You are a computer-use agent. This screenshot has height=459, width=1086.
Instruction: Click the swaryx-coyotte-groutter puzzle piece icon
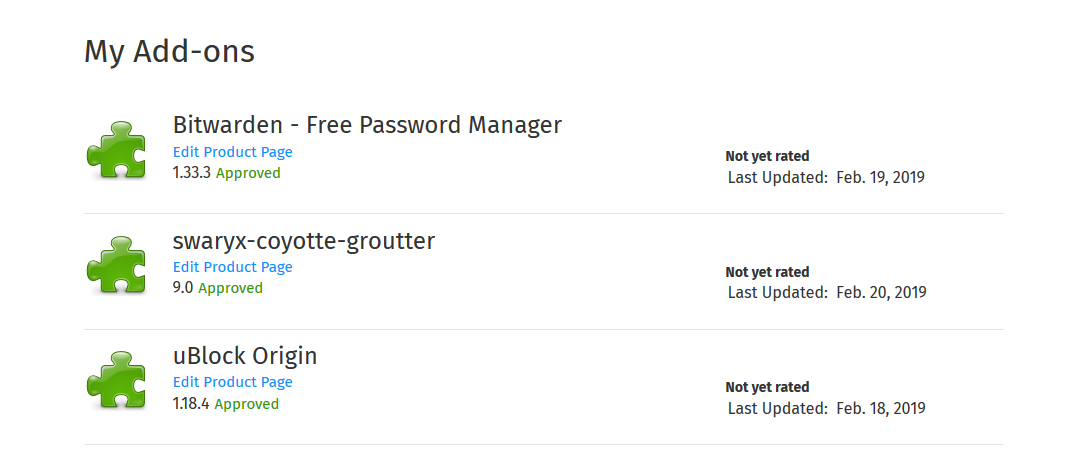point(116,266)
